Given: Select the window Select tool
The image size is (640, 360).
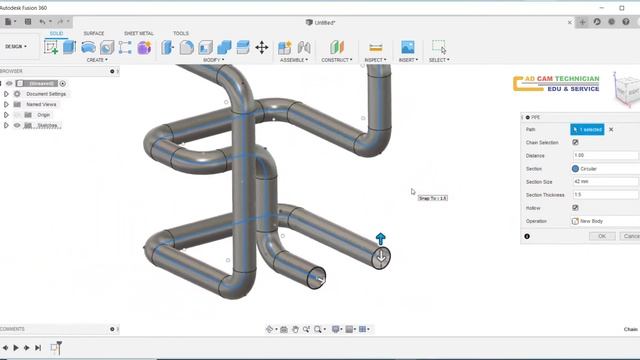Looking at the screenshot, I should tap(439, 47).
